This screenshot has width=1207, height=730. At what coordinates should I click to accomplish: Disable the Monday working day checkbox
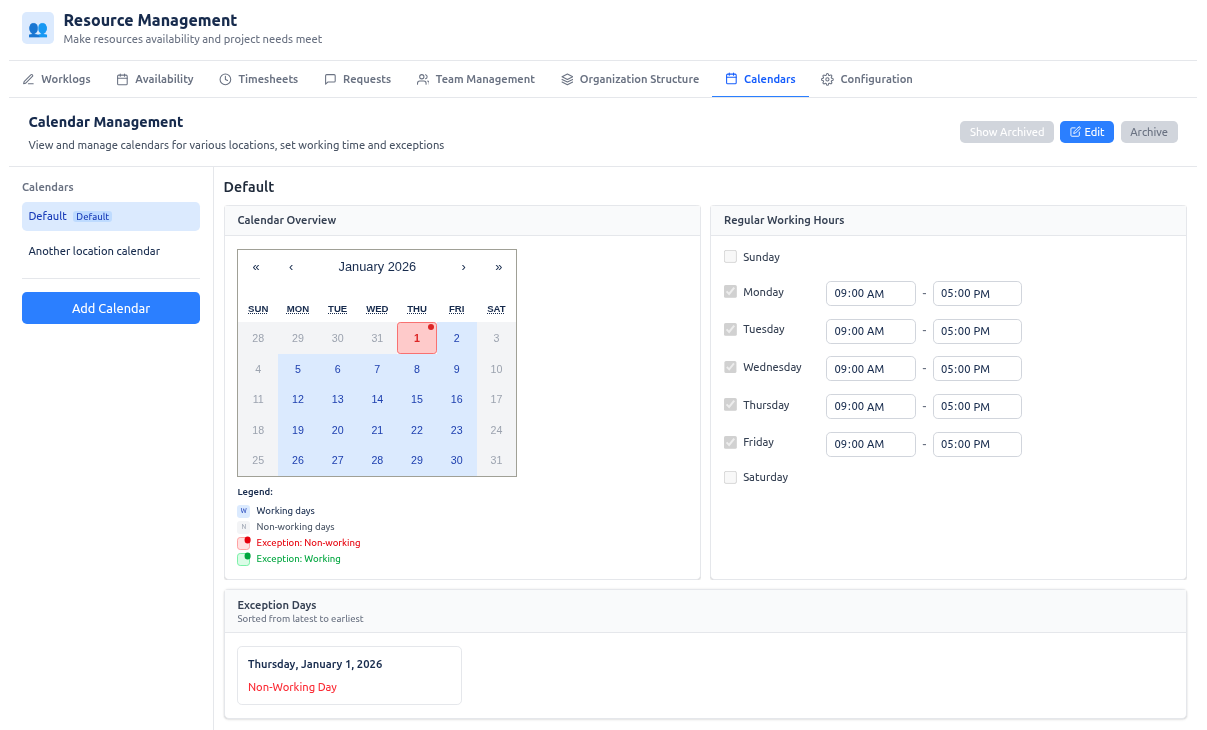(x=730, y=291)
